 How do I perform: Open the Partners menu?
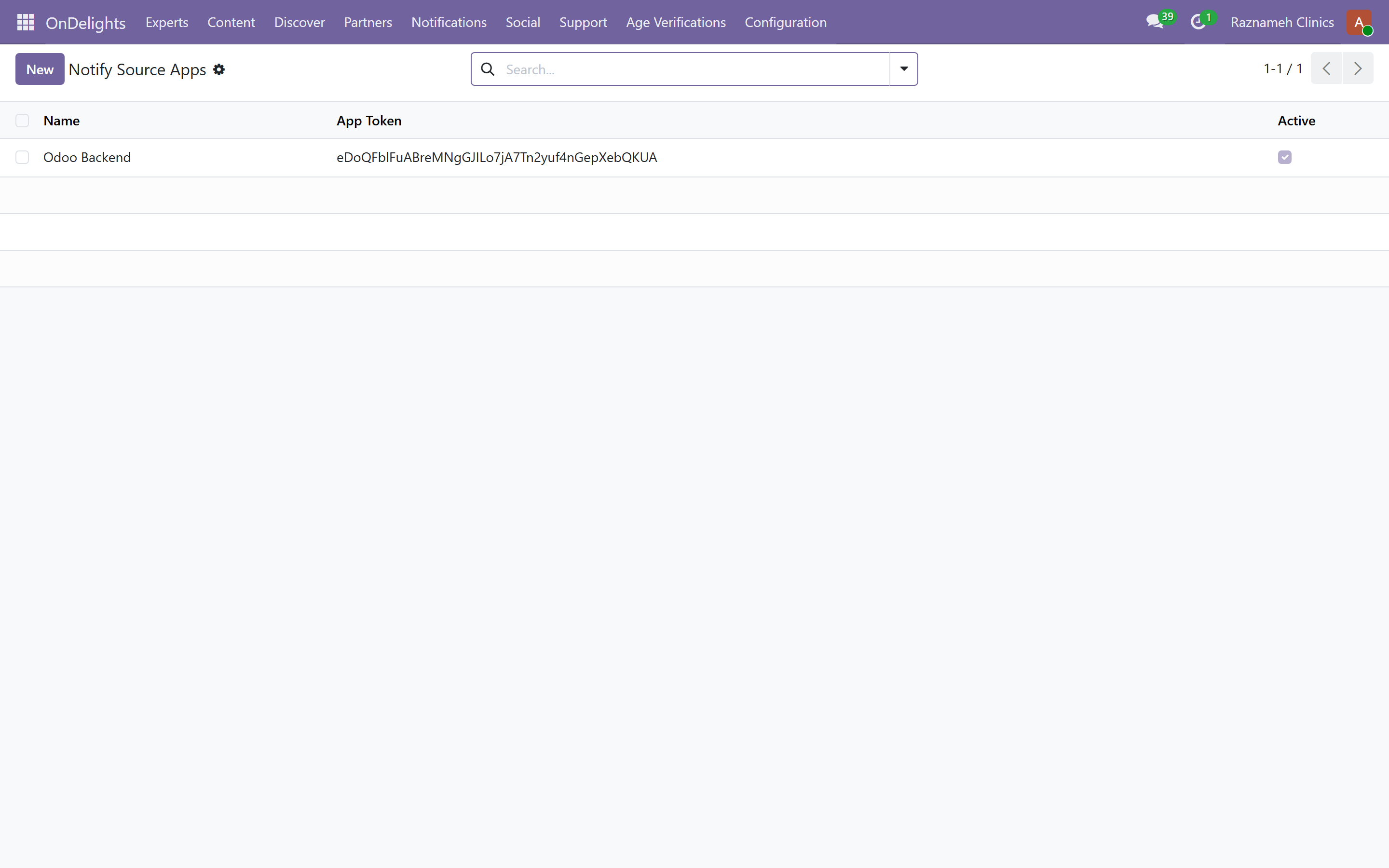pyautogui.click(x=368, y=22)
